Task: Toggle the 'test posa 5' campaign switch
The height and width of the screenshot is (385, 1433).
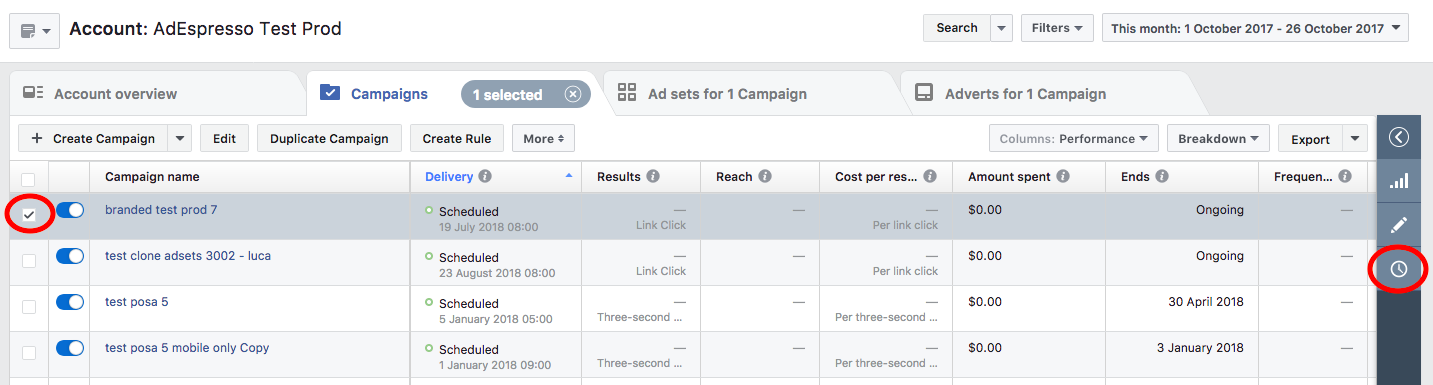Action: point(70,302)
